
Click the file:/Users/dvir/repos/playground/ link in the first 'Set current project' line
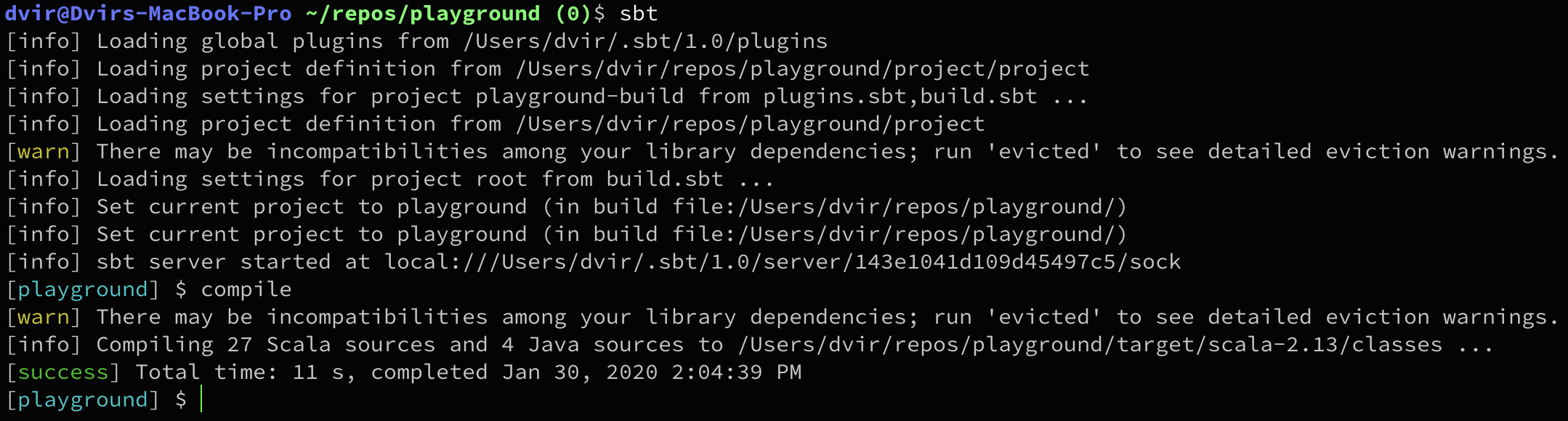(894, 207)
